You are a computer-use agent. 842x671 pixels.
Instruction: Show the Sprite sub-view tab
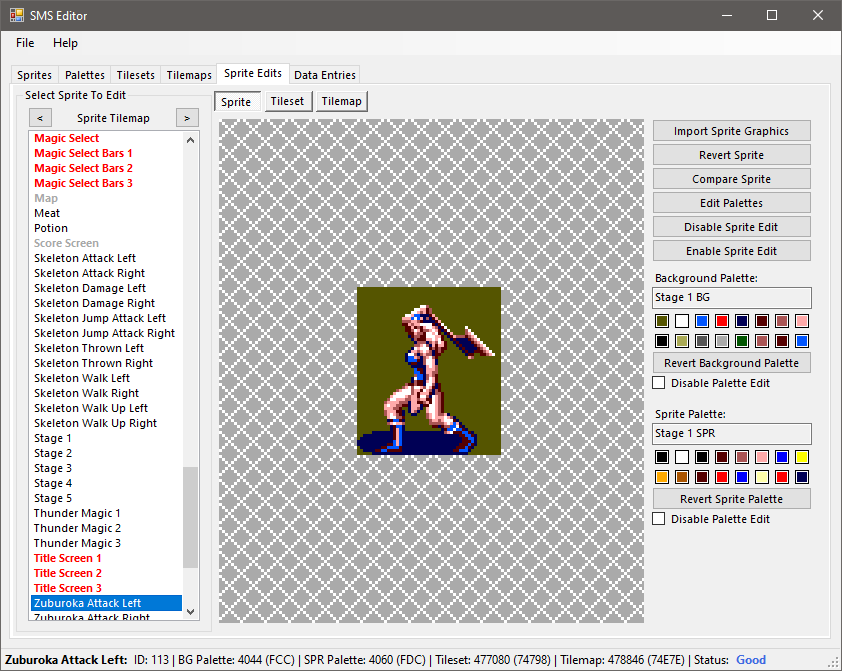pos(236,101)
